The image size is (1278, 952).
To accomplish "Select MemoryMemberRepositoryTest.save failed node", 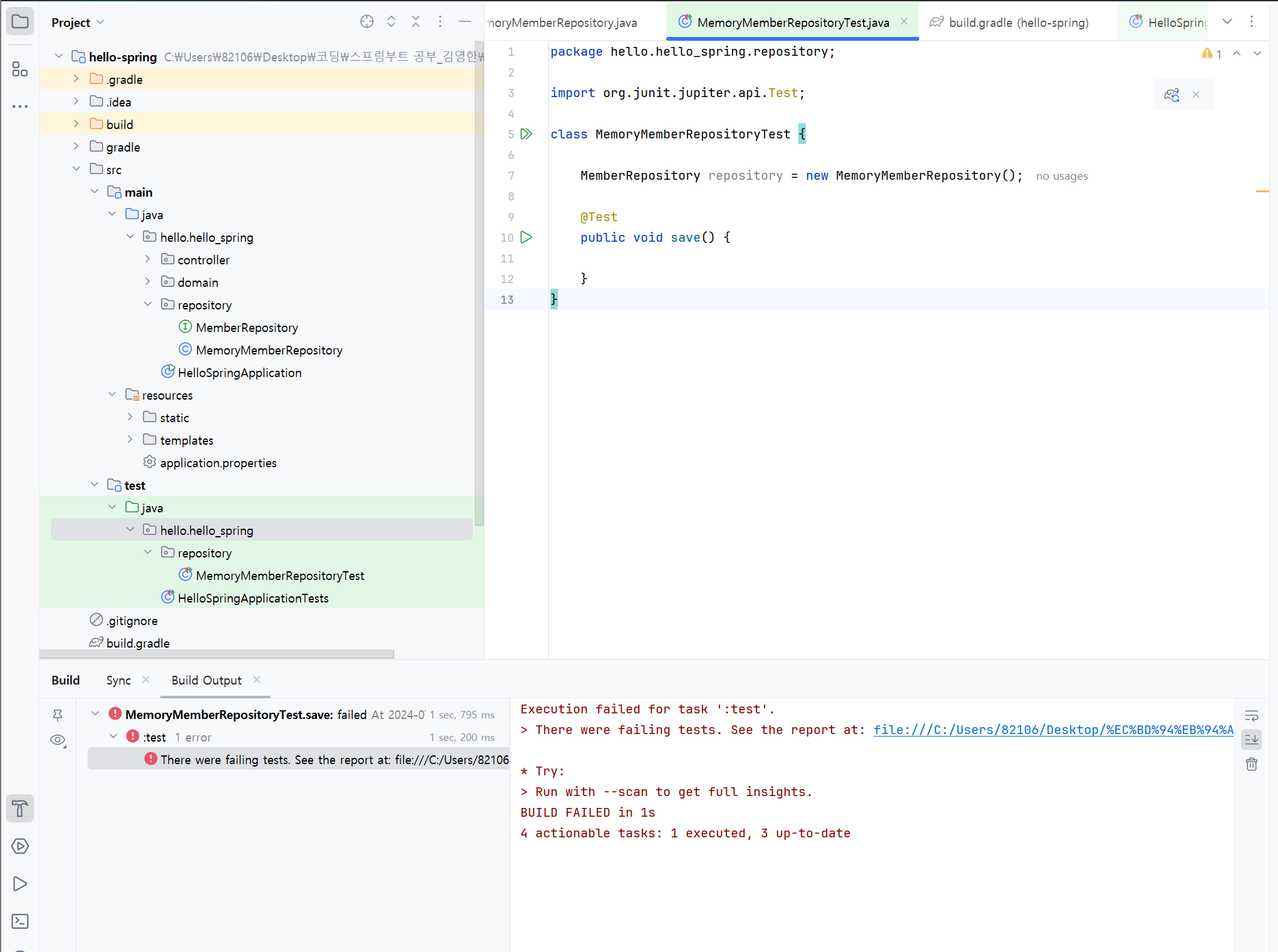I will 245,715.
